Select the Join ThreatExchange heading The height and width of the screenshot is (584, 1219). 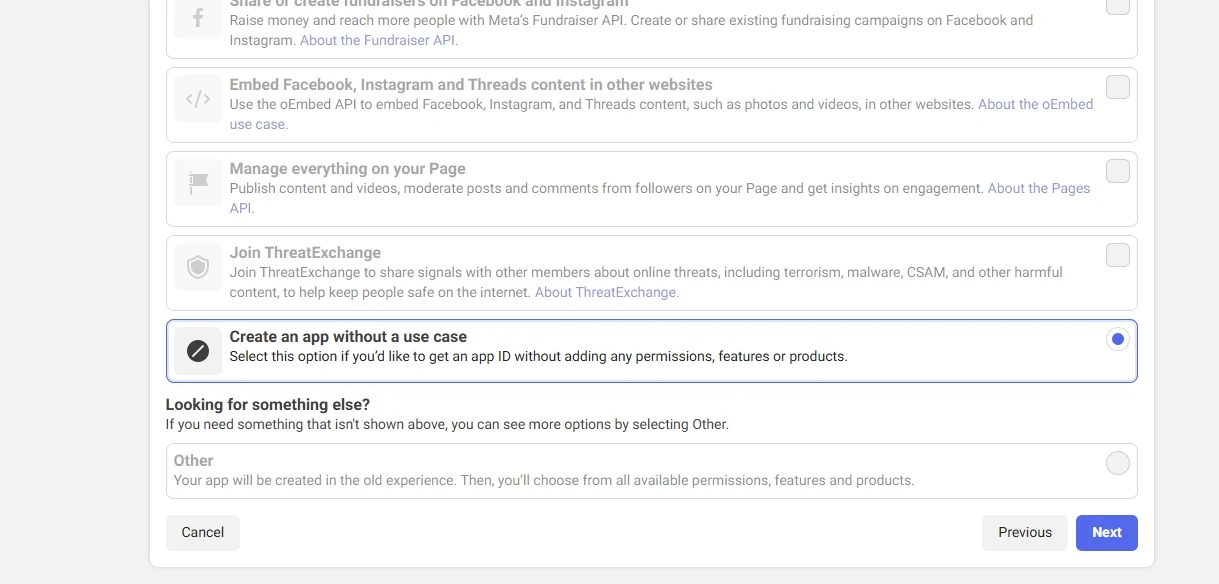coord(305,253)
